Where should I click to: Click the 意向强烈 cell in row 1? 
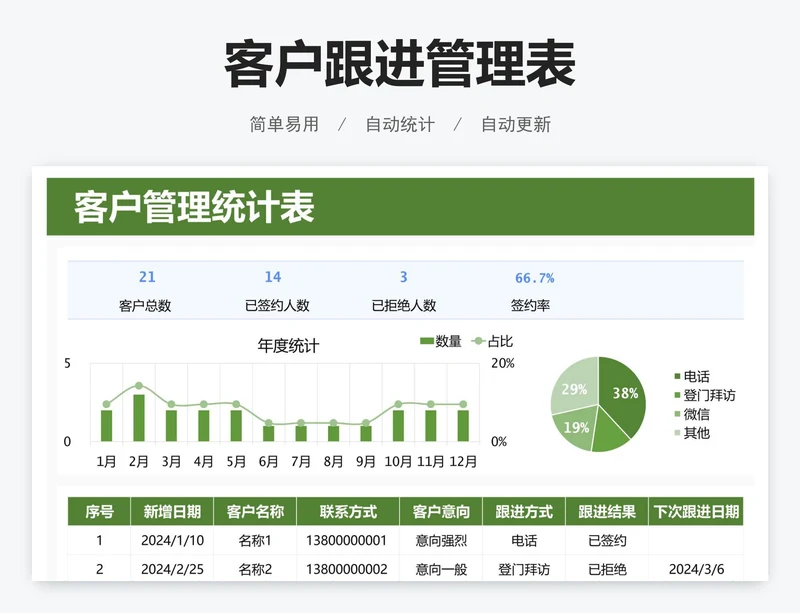point(441,541)
